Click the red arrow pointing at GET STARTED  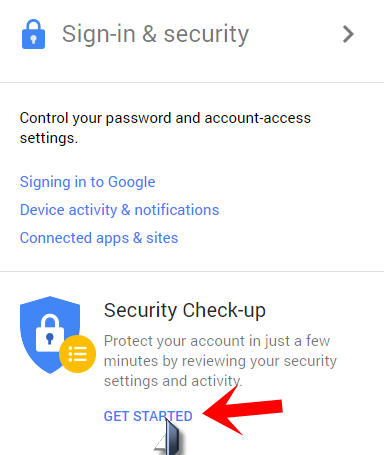243,411
